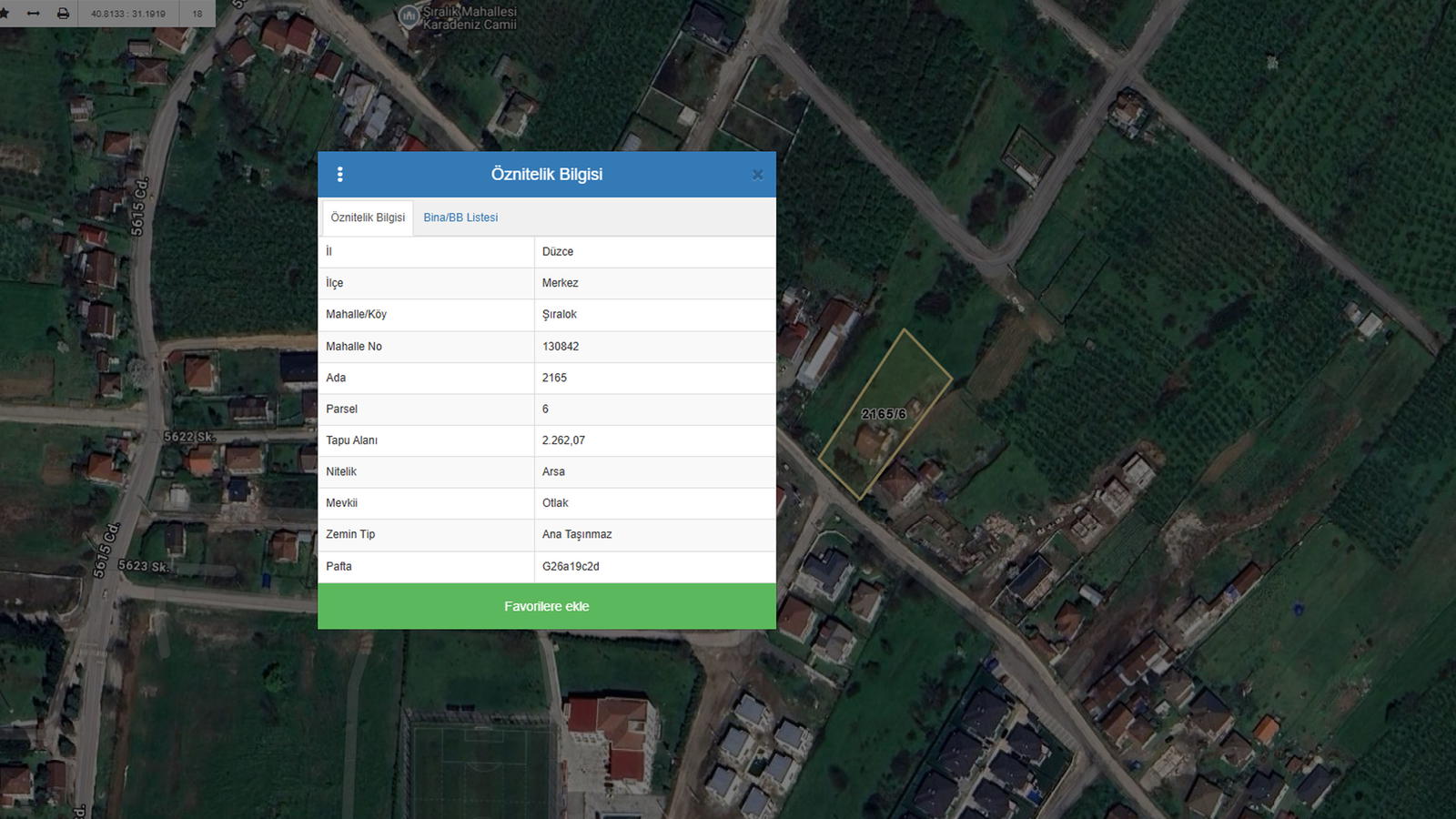The image size is (1456, 819).
Task: Click the coordinates display 40.8133 : 31.1919
Action: pos(128,14)
